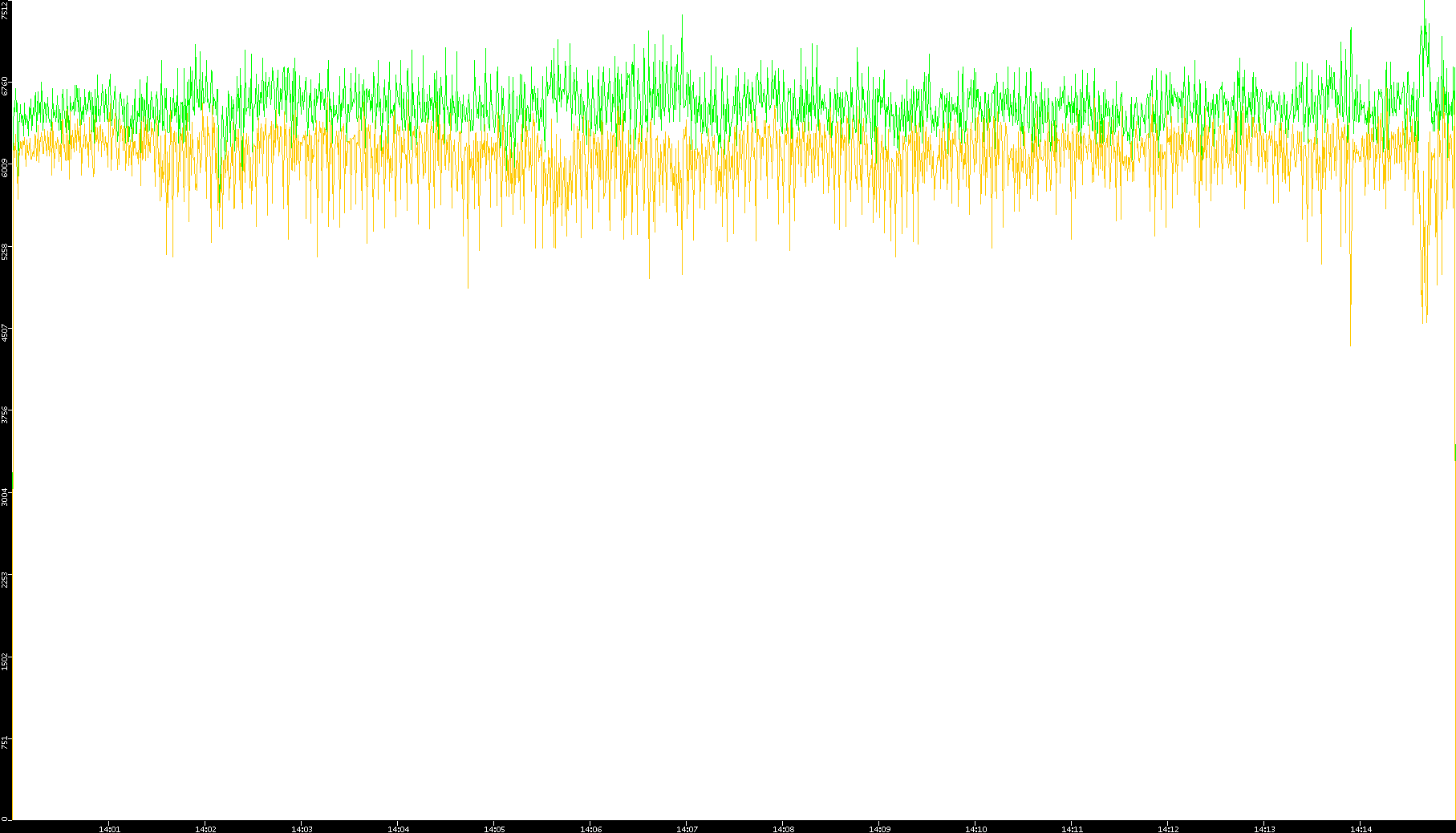Select the 14:09 time axis marker
This screenshot has width=1456, height=833.
879,828
